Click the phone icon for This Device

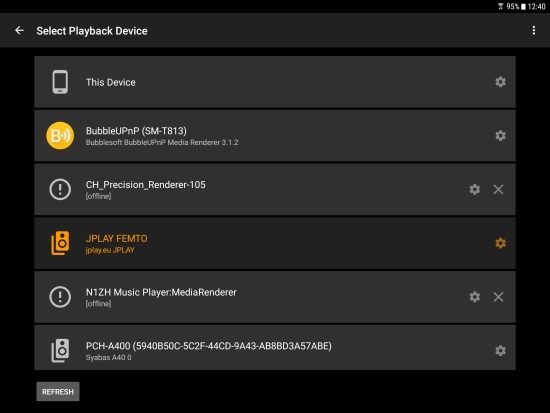pyautogui.click(x=60, y=82)
